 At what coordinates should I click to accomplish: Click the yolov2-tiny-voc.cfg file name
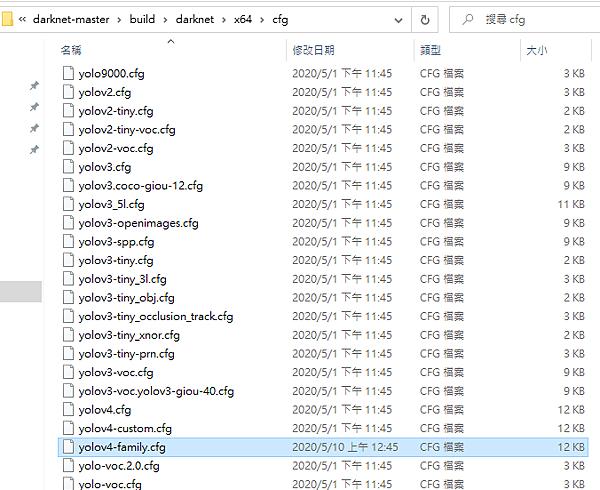coord(127,130)
